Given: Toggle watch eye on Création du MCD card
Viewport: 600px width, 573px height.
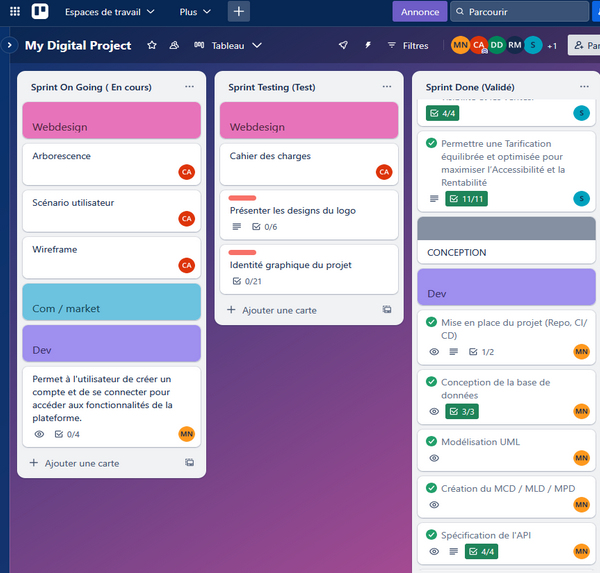Looking at the screenshot, I should point(434,504).
